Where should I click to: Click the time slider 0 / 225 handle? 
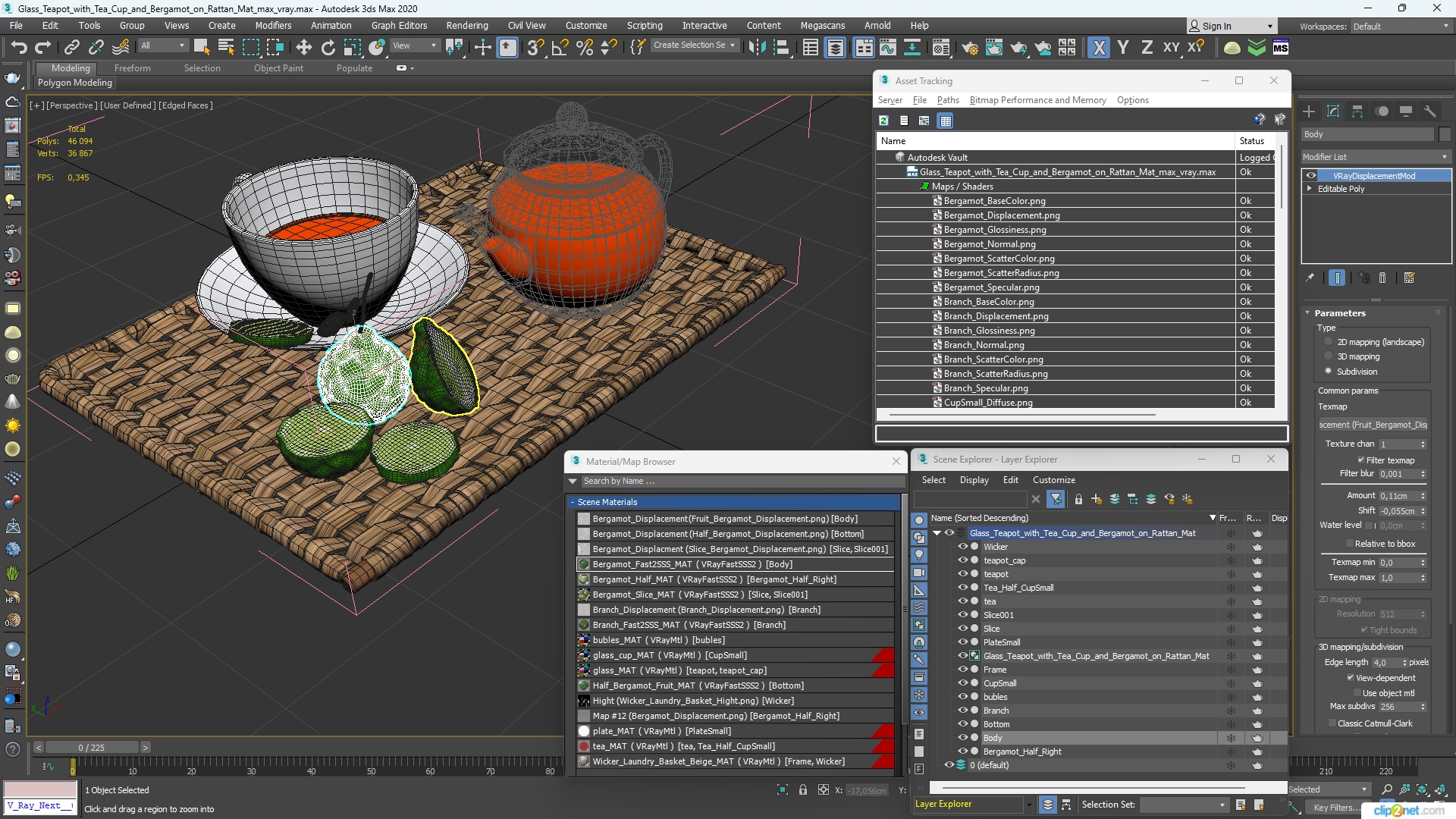[92, 748]
